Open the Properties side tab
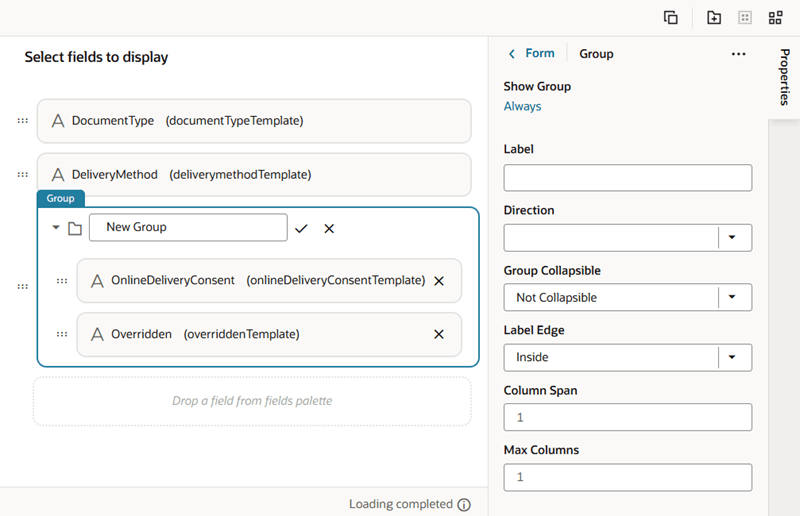 tap(784, 76)
